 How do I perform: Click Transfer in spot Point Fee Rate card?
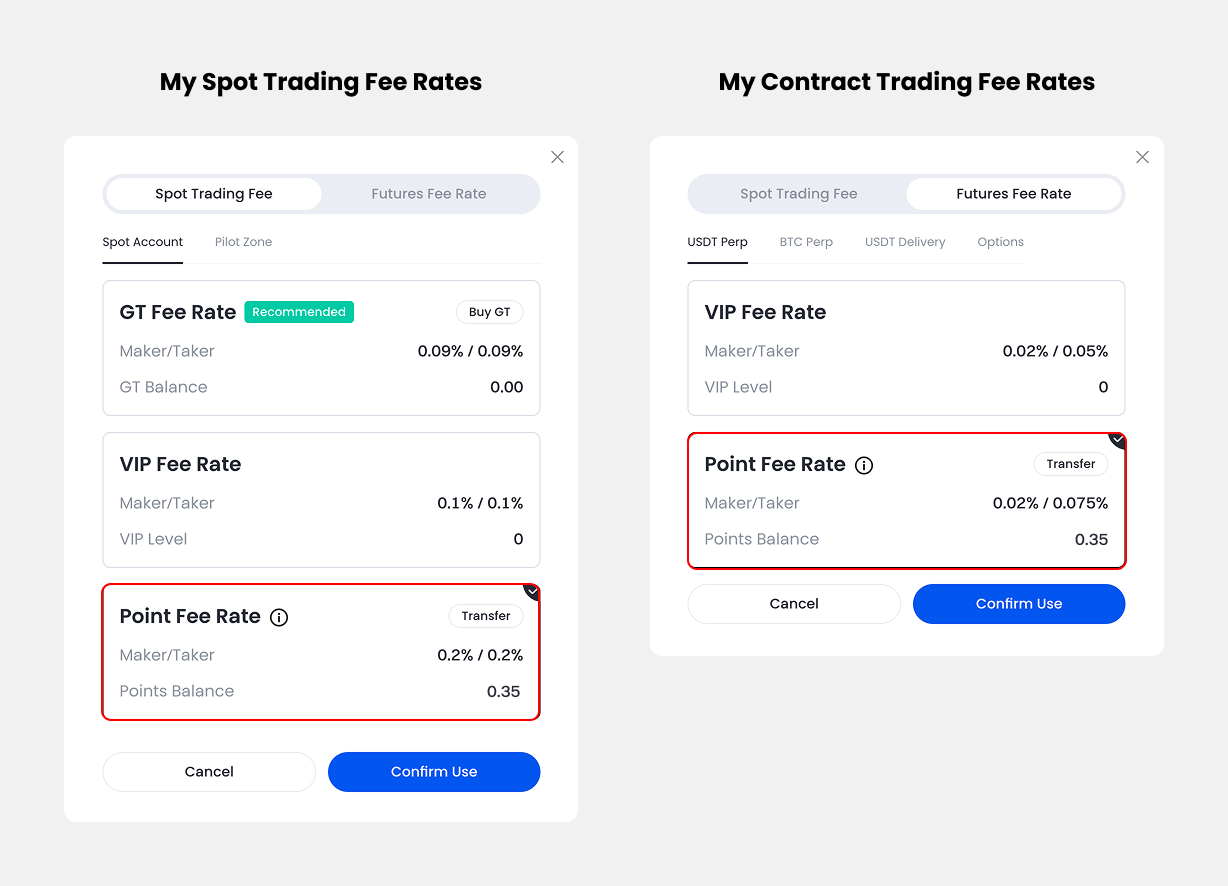coord(486,616)
